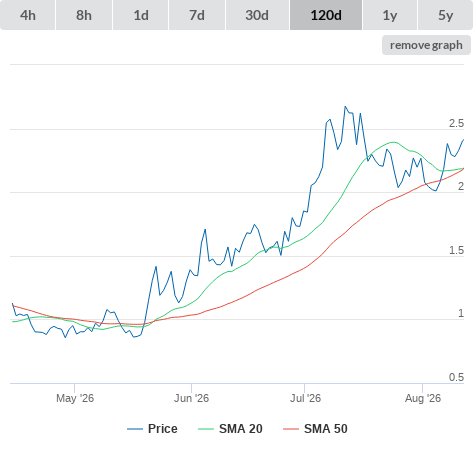
Task: Click the Aug '26 axis label
Action: coord(423,398)
